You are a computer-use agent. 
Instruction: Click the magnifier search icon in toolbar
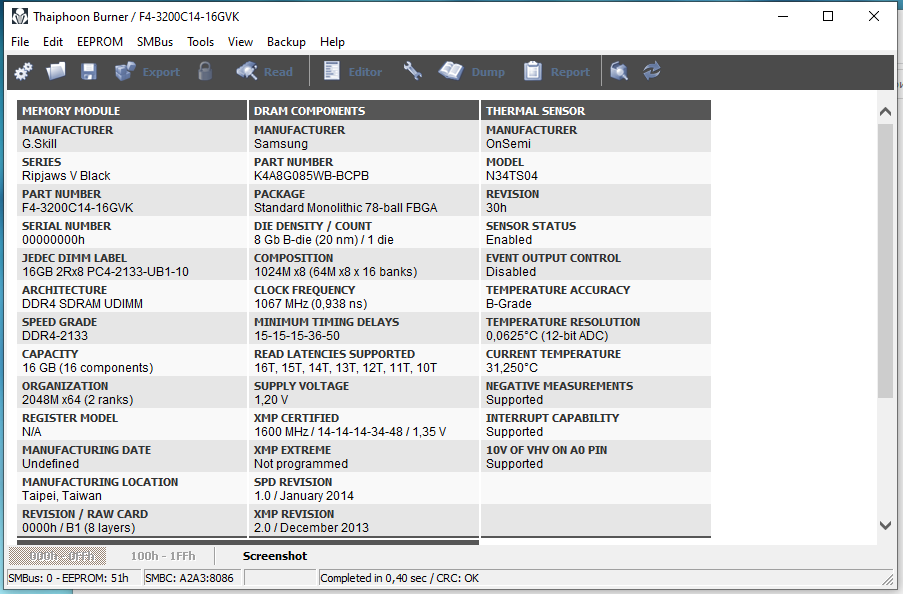[619, 71]
